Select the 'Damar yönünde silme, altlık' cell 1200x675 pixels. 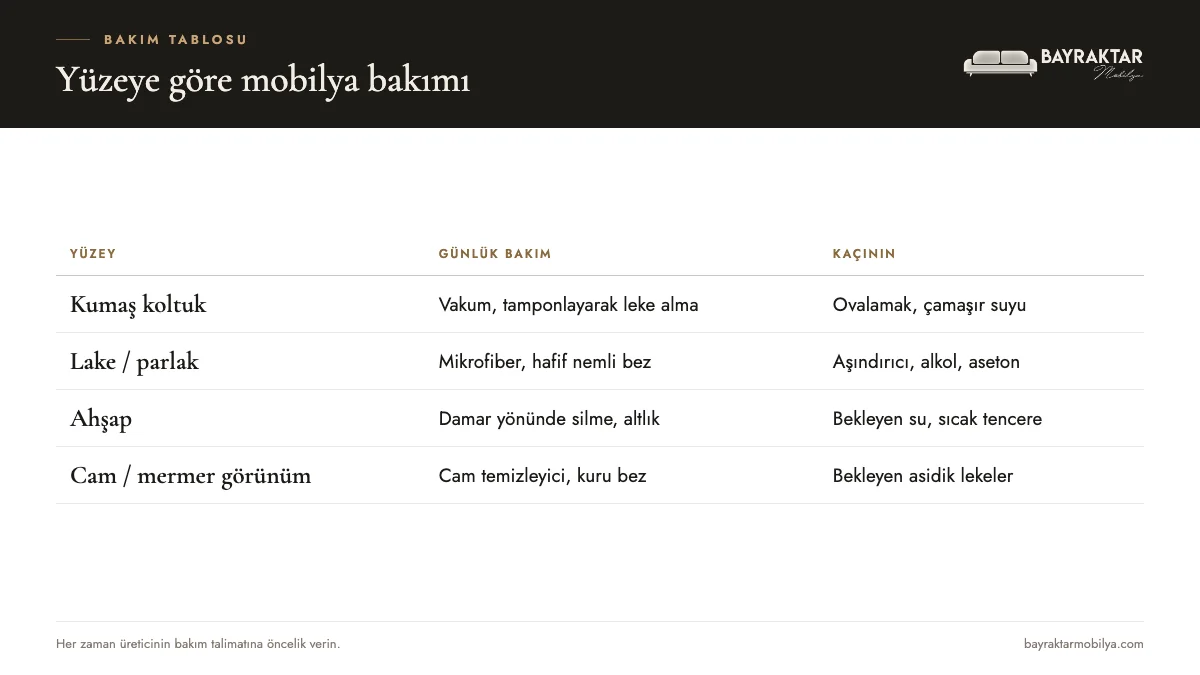click(549, 419)
